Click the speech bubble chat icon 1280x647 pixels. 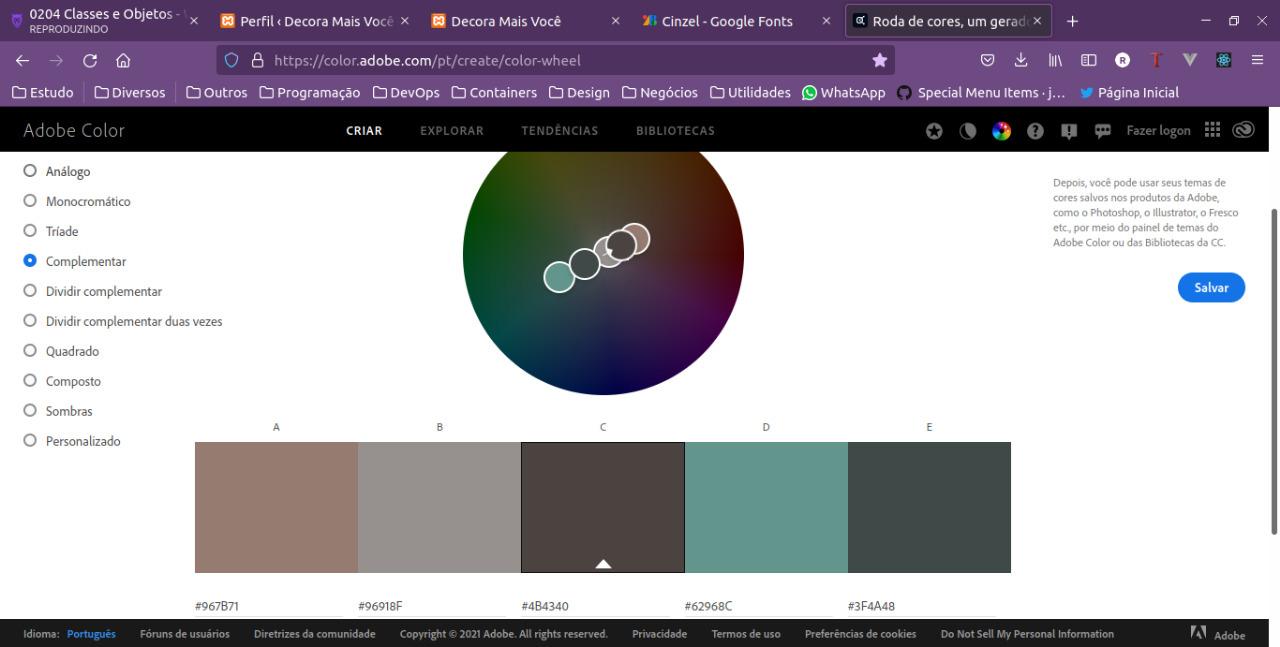1103,131
